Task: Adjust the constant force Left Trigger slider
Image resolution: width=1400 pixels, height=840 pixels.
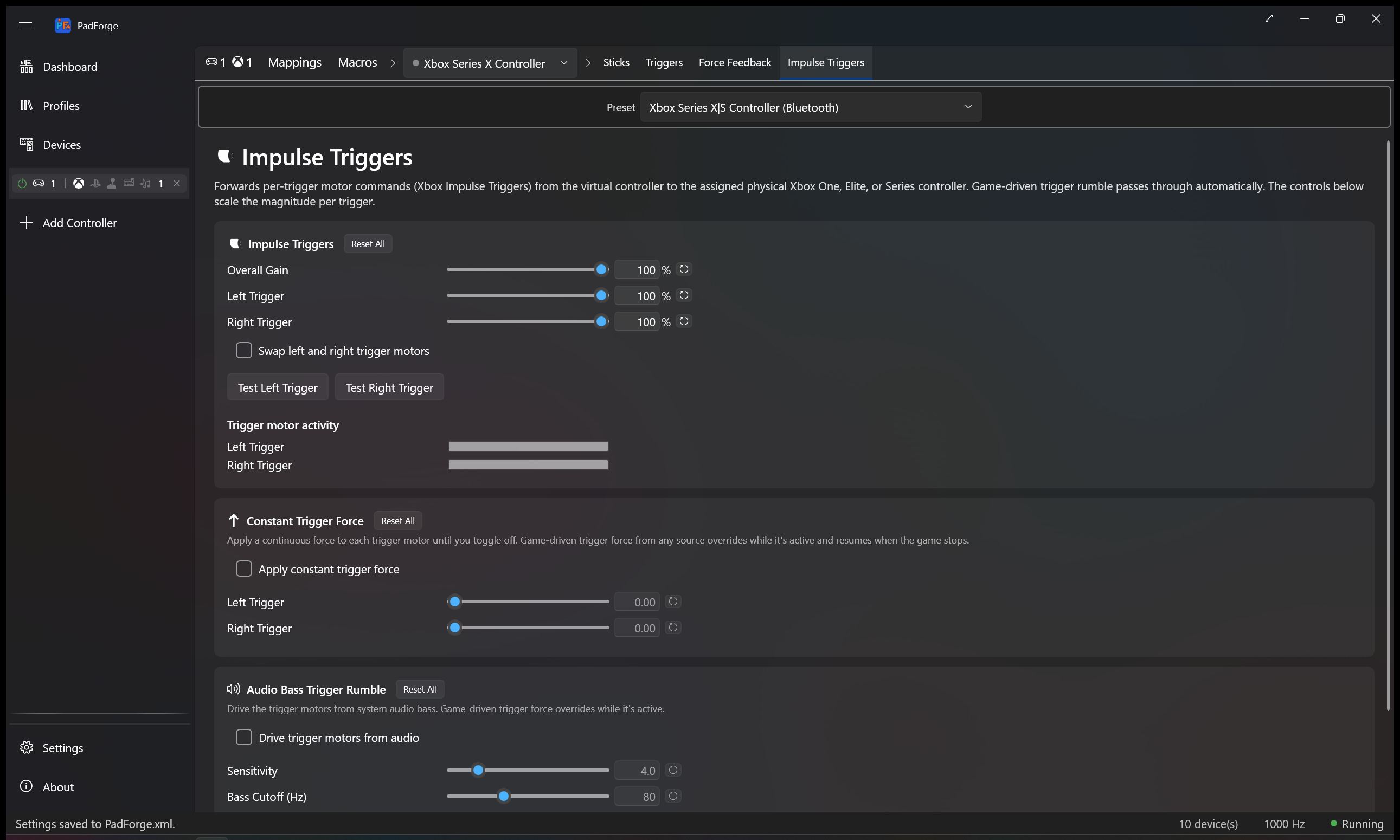Action: click(527, 602)
